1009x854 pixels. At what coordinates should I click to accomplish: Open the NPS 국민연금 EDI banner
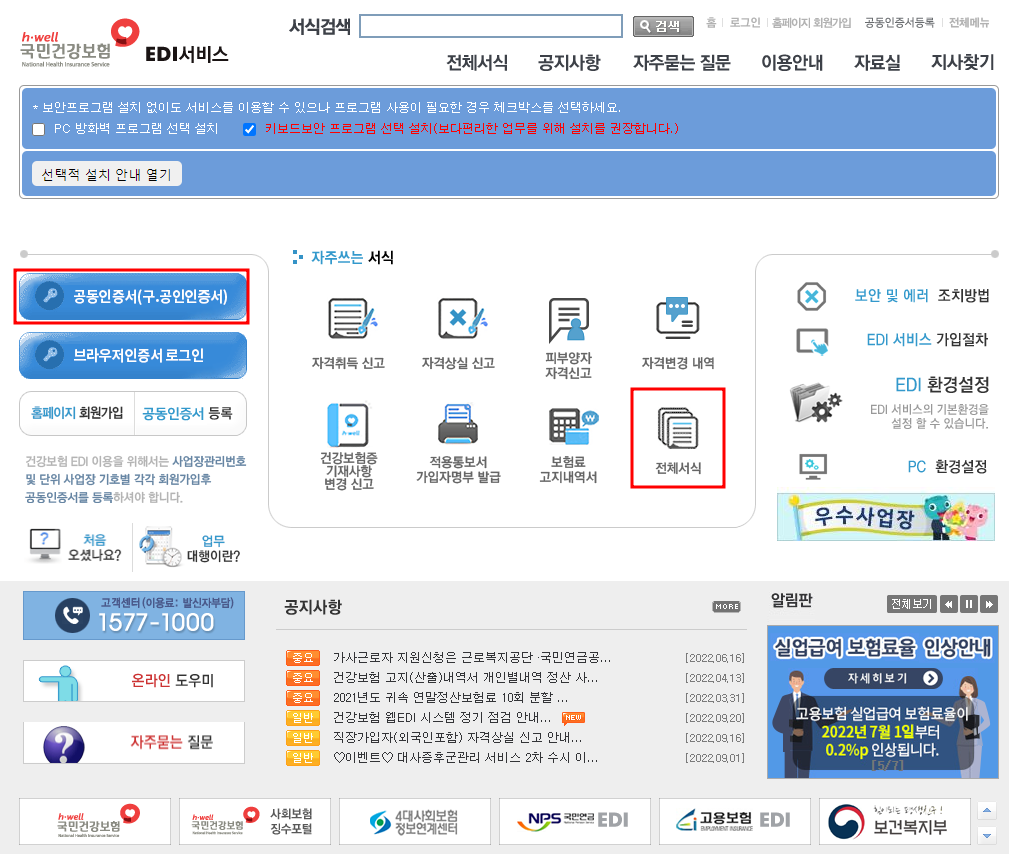click(x=575, y=821)
